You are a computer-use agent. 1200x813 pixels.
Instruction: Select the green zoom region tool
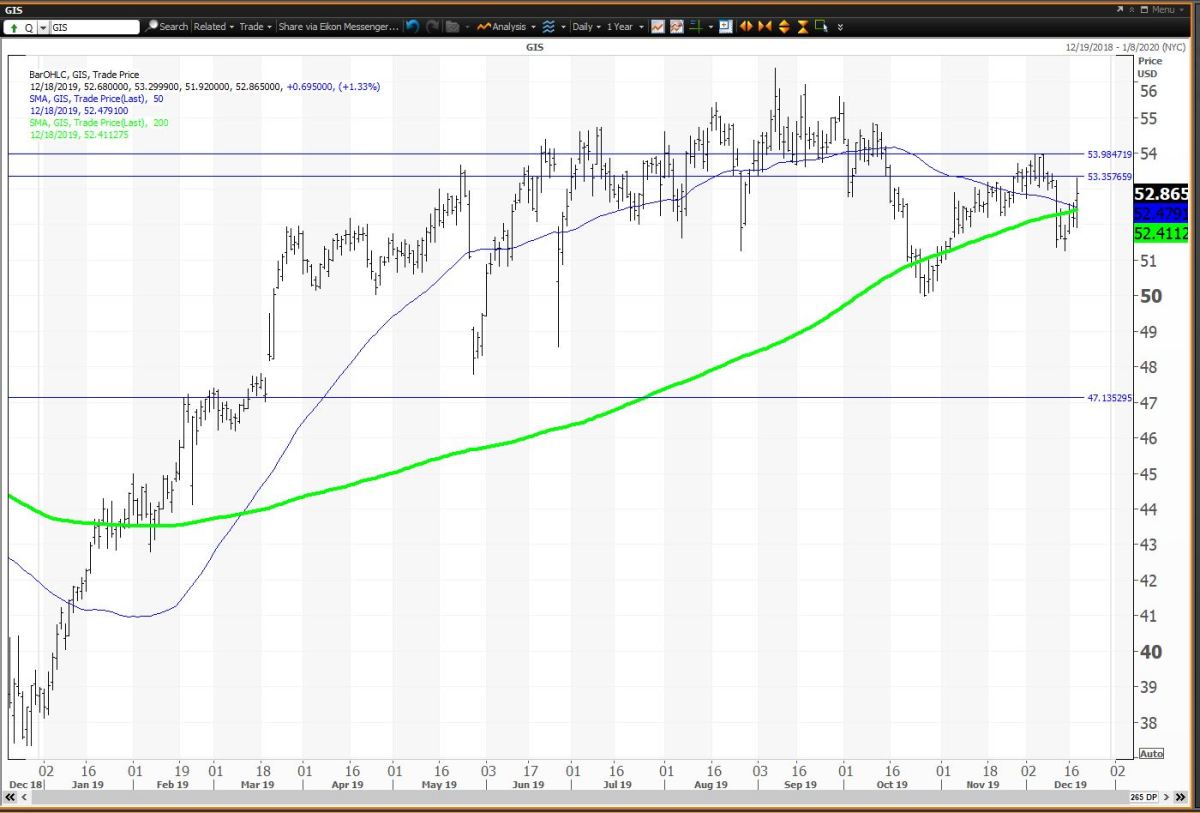click(x=821, y=27)
